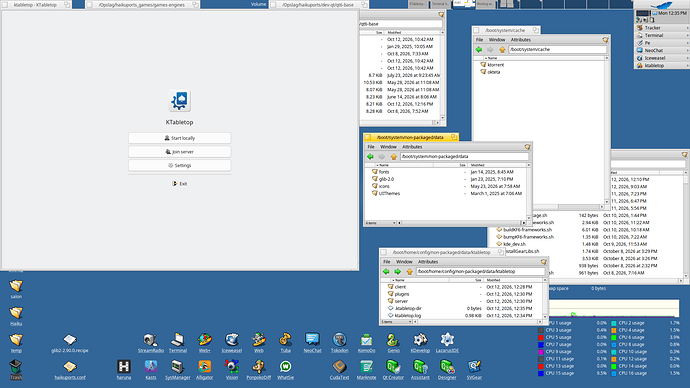Launch Genio from the desktop
690x388 pixels.
coord(393,343)
